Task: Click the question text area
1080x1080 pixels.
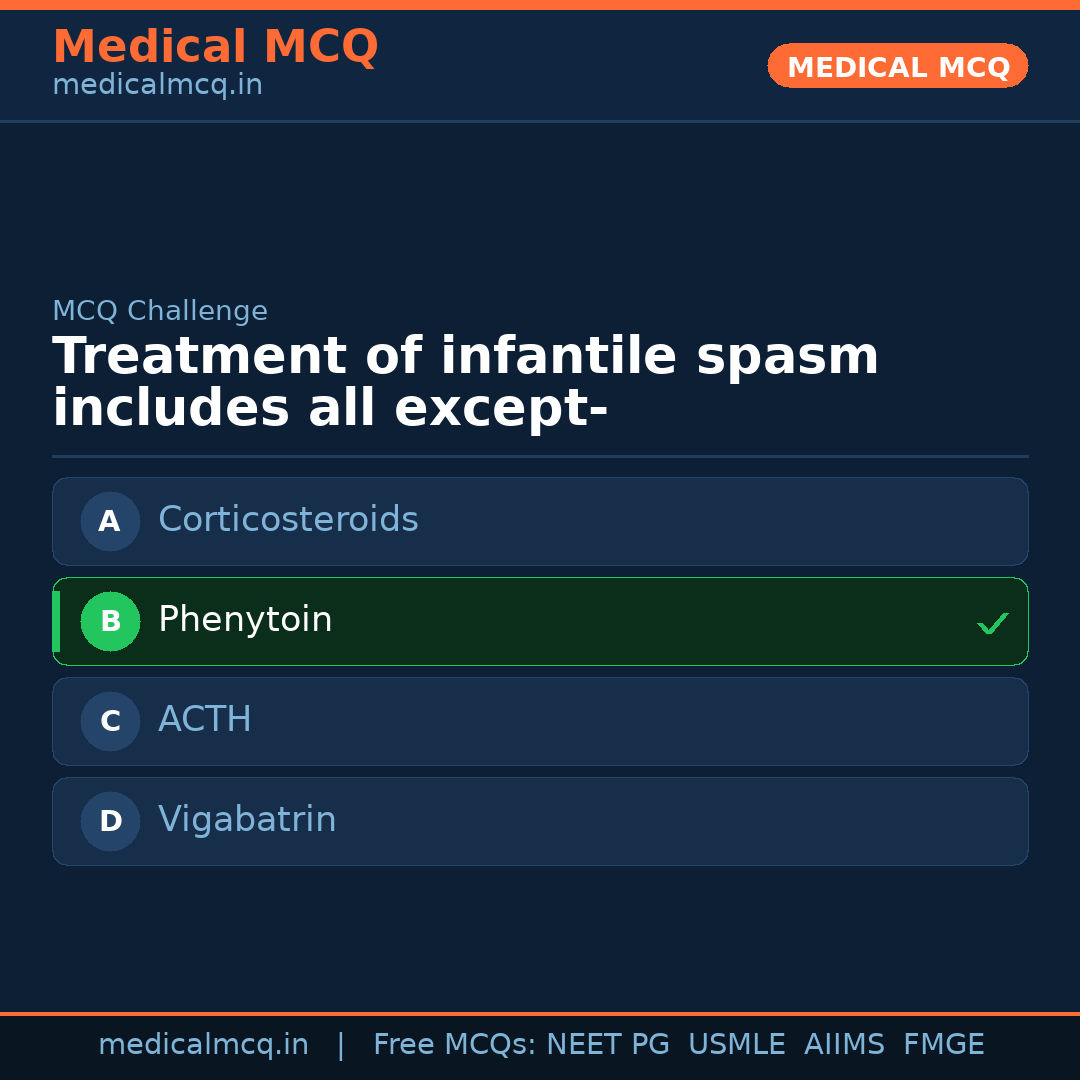Action: 466,380
